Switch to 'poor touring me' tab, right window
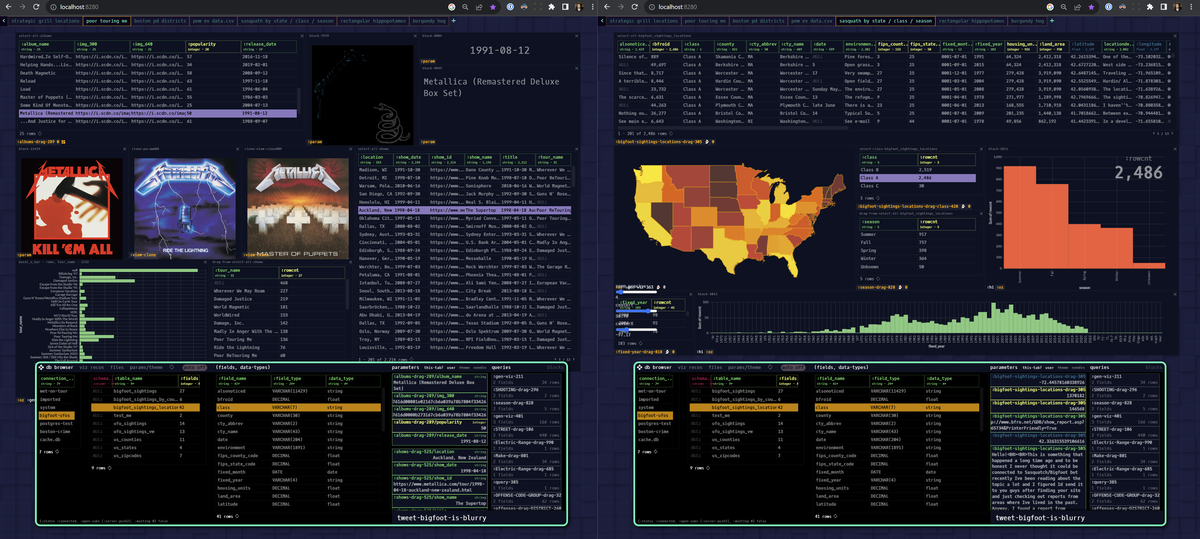This screenshot has width=1200, height=539. point(707,20)
